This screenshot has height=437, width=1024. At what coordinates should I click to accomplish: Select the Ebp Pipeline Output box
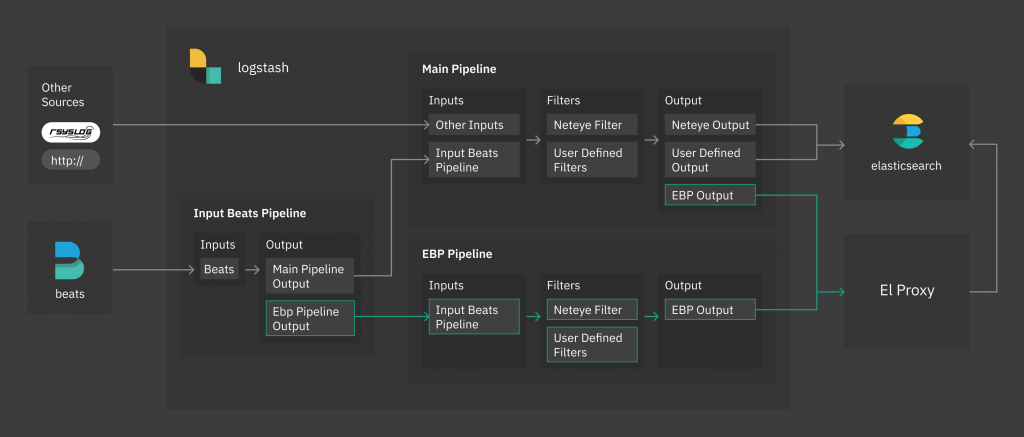pos(310,318)
